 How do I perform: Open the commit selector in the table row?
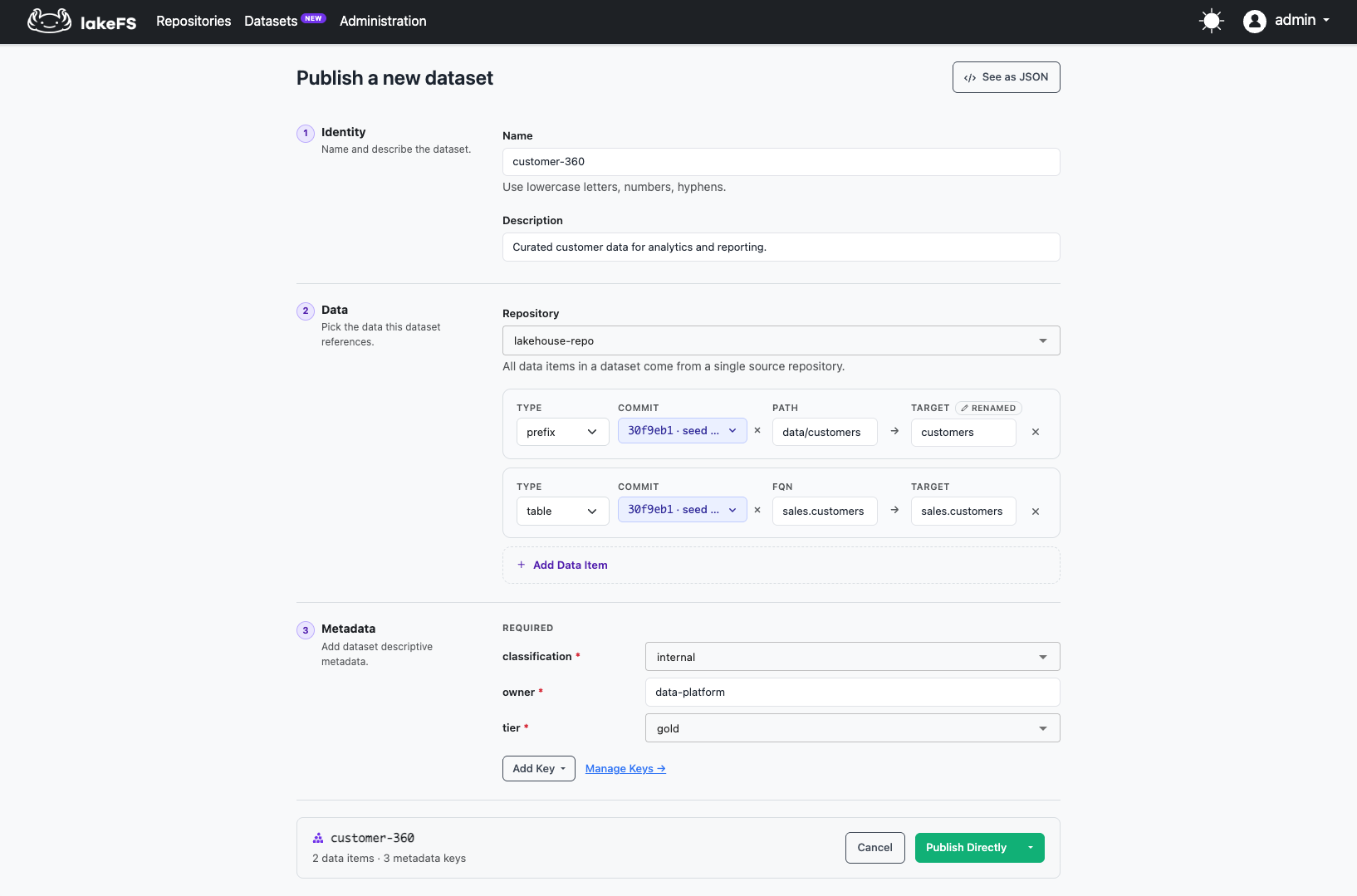tap(683, 510)
